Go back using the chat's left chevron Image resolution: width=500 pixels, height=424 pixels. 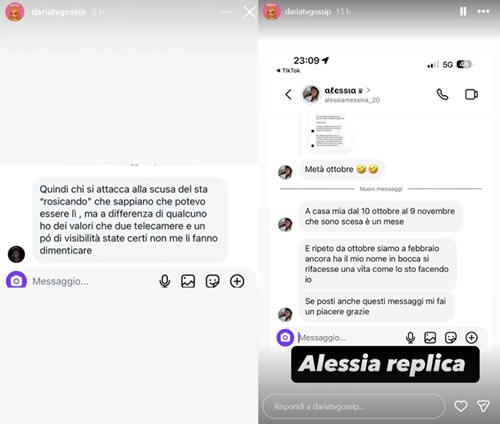289,94
